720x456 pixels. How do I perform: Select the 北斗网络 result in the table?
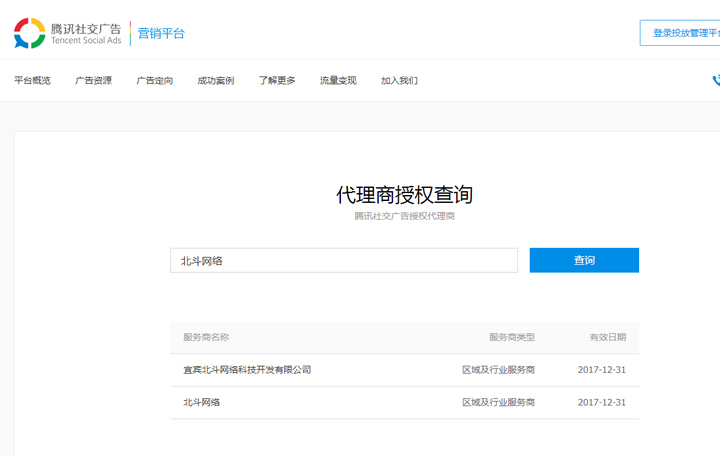201,402
